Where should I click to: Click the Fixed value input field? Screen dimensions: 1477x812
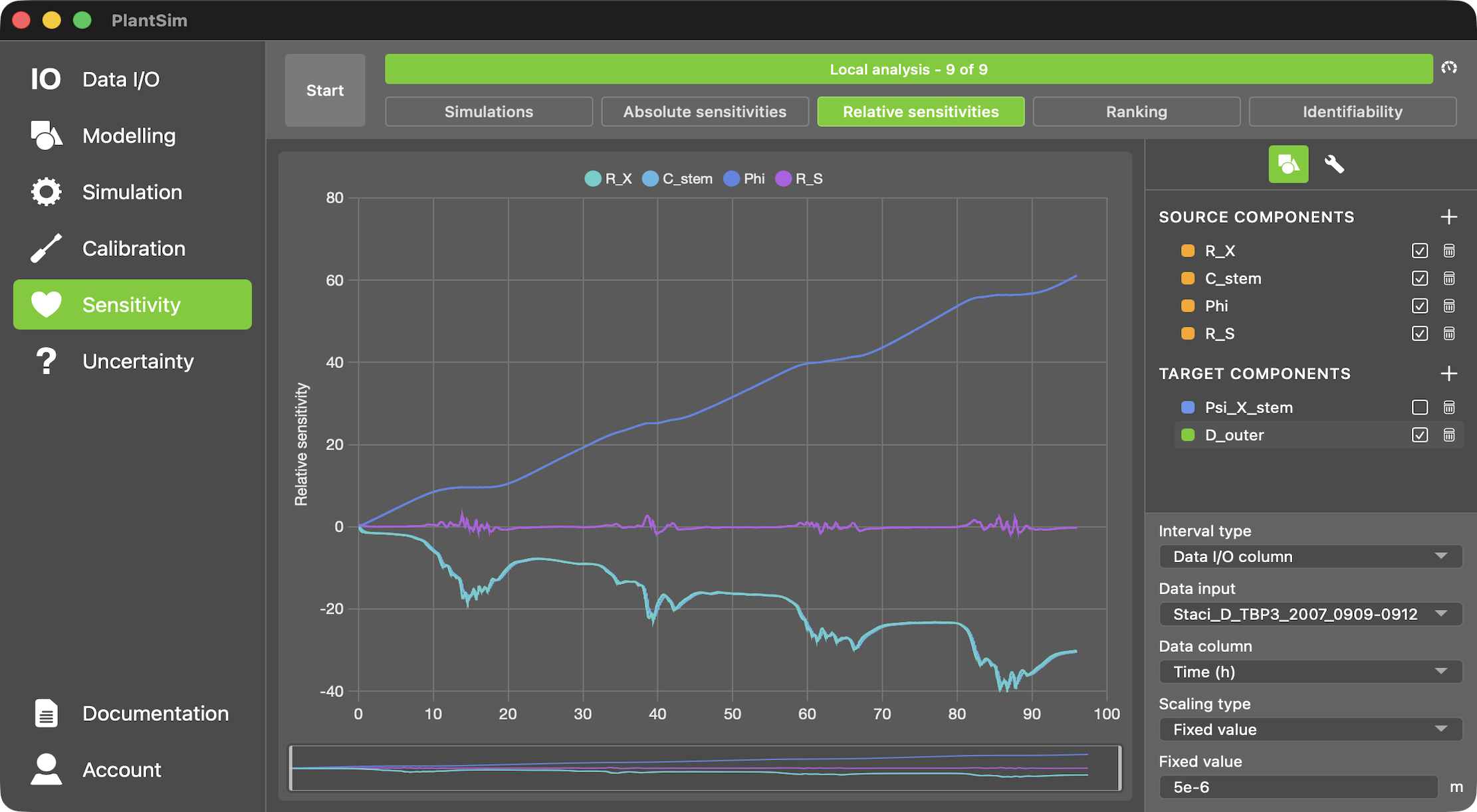click(x=1298, y=787)
